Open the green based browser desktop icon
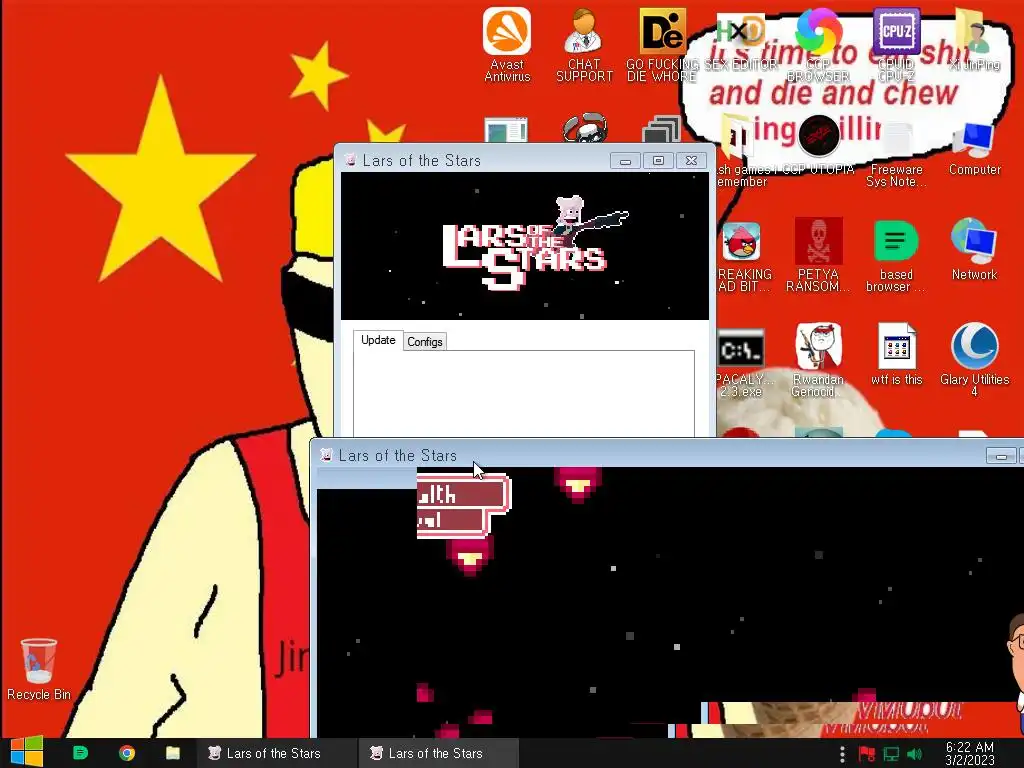The width and height of the screenshot is (1024, 768). 896,255
